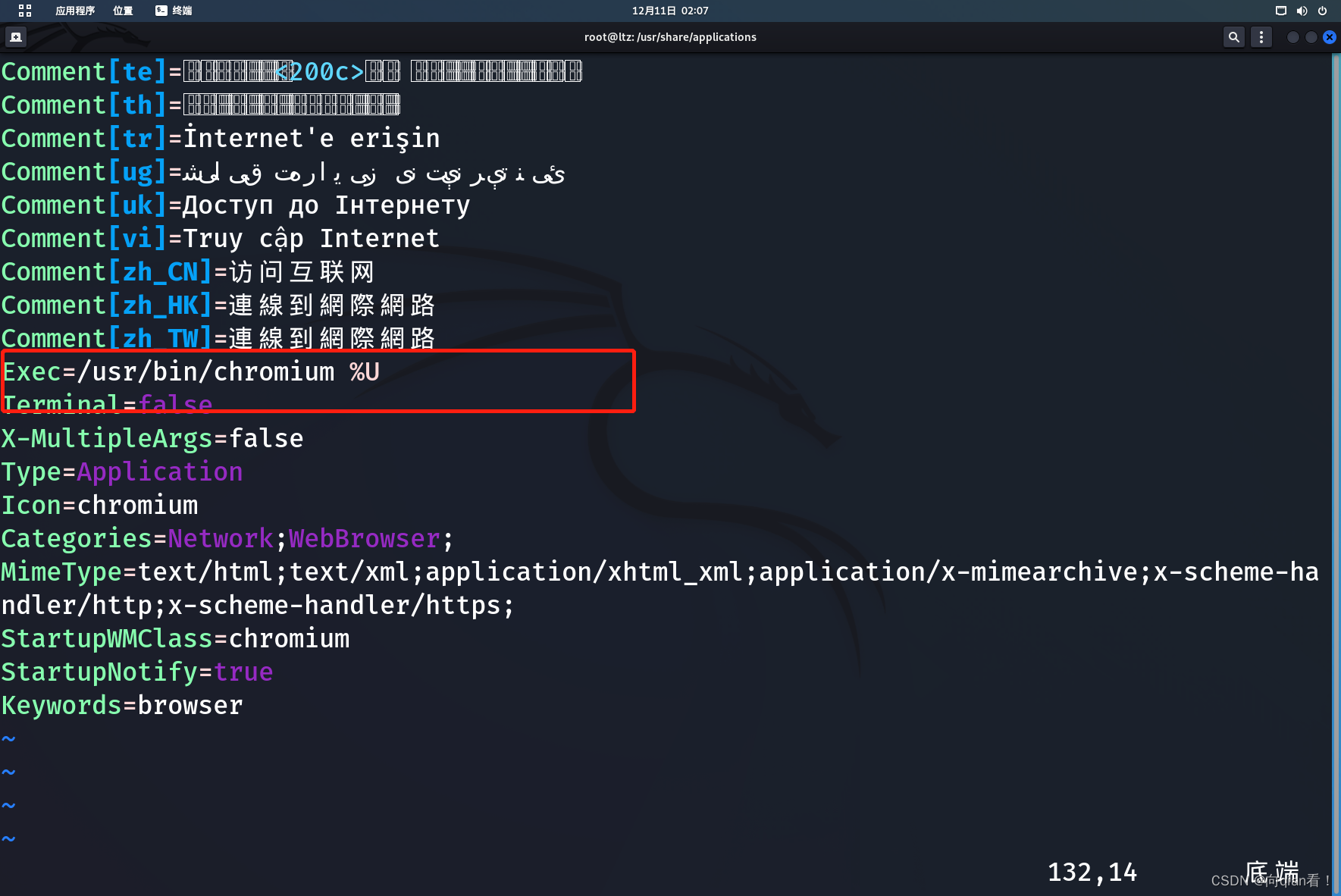
Task: Click the window title root@ltz: /usr/share/applications
Action: (x=670, y=37)
